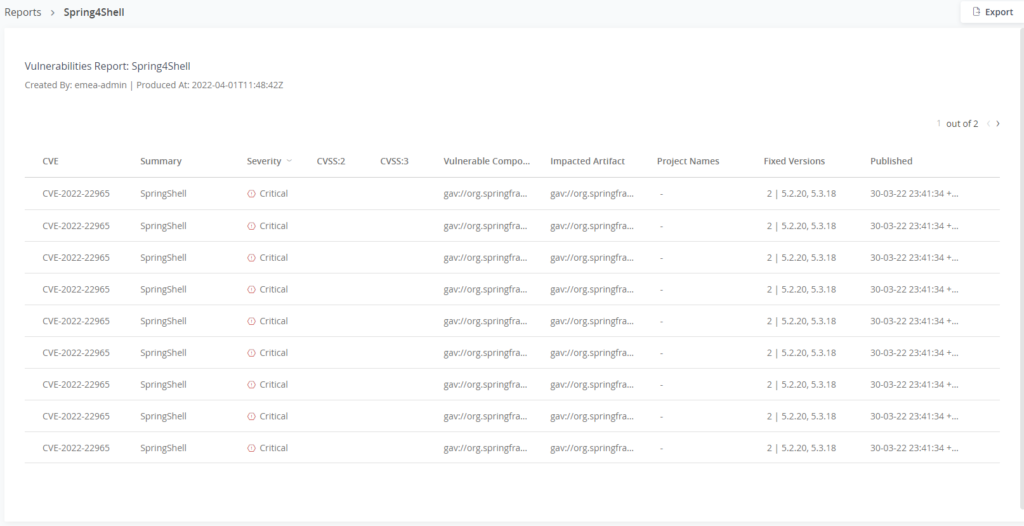Image resolution: width=1024 pixels, height=526 pixels.
Task: Go to the next page arrow
Action: click(x=998, y=124)
